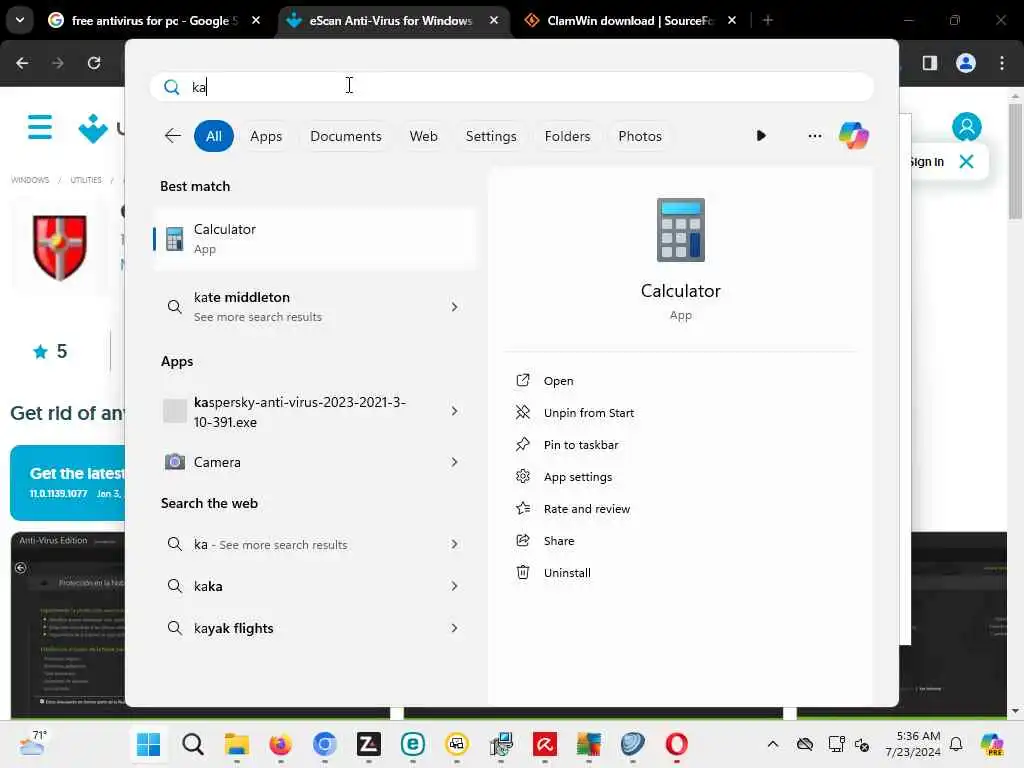Open weather widget on taskbar

pyautogui.click(x=33, y=743)
